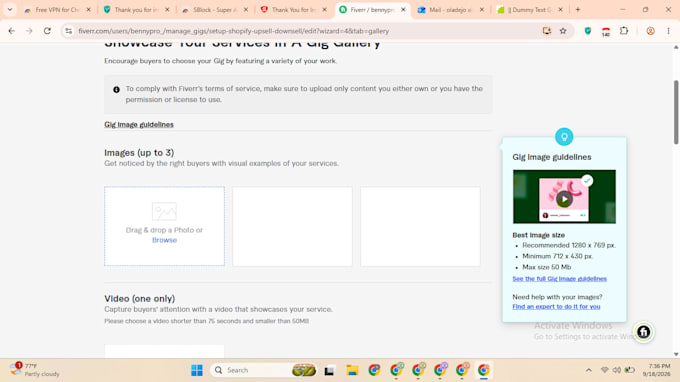The height and width of the screenshot is (382, 680).
Task: Click the scrollbar down arrow
Action: pos(676,354)
